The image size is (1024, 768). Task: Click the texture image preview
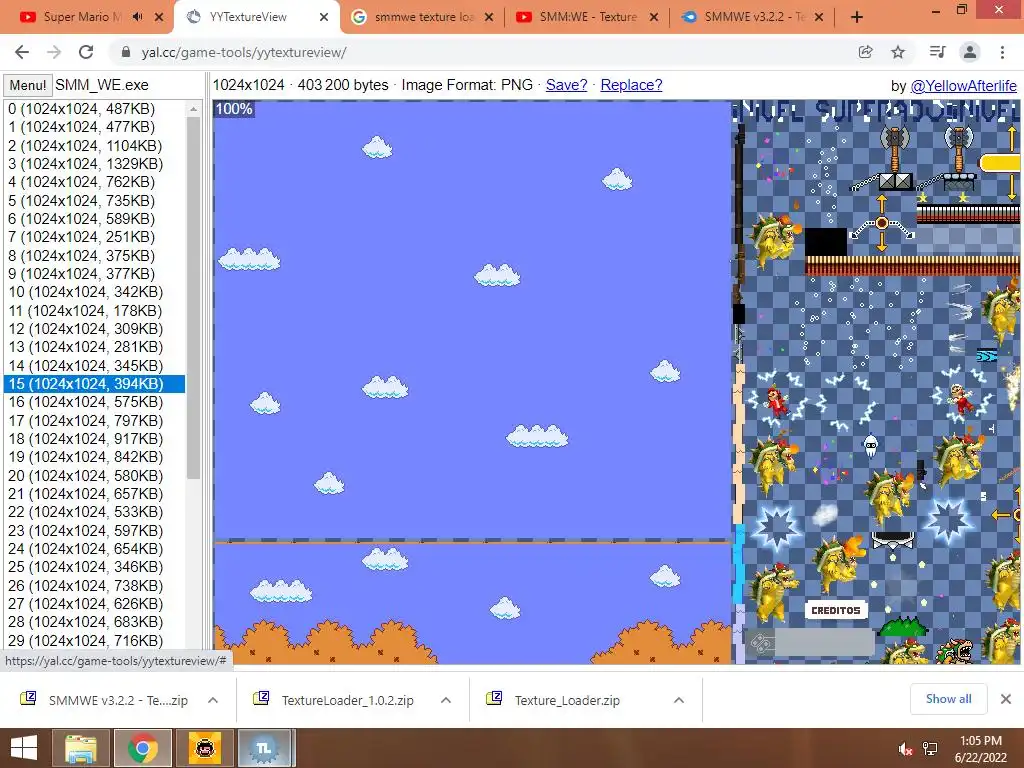coord(616,382)
